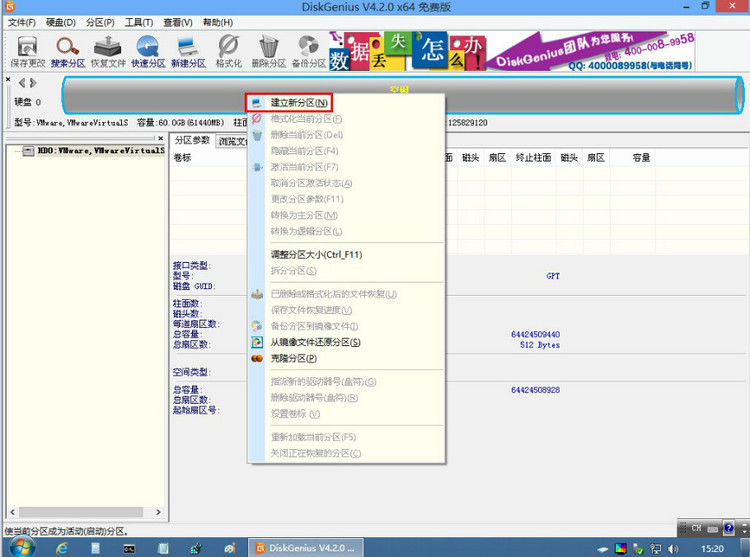Open the 工具(T) menu in menu bar

point(139,22)
